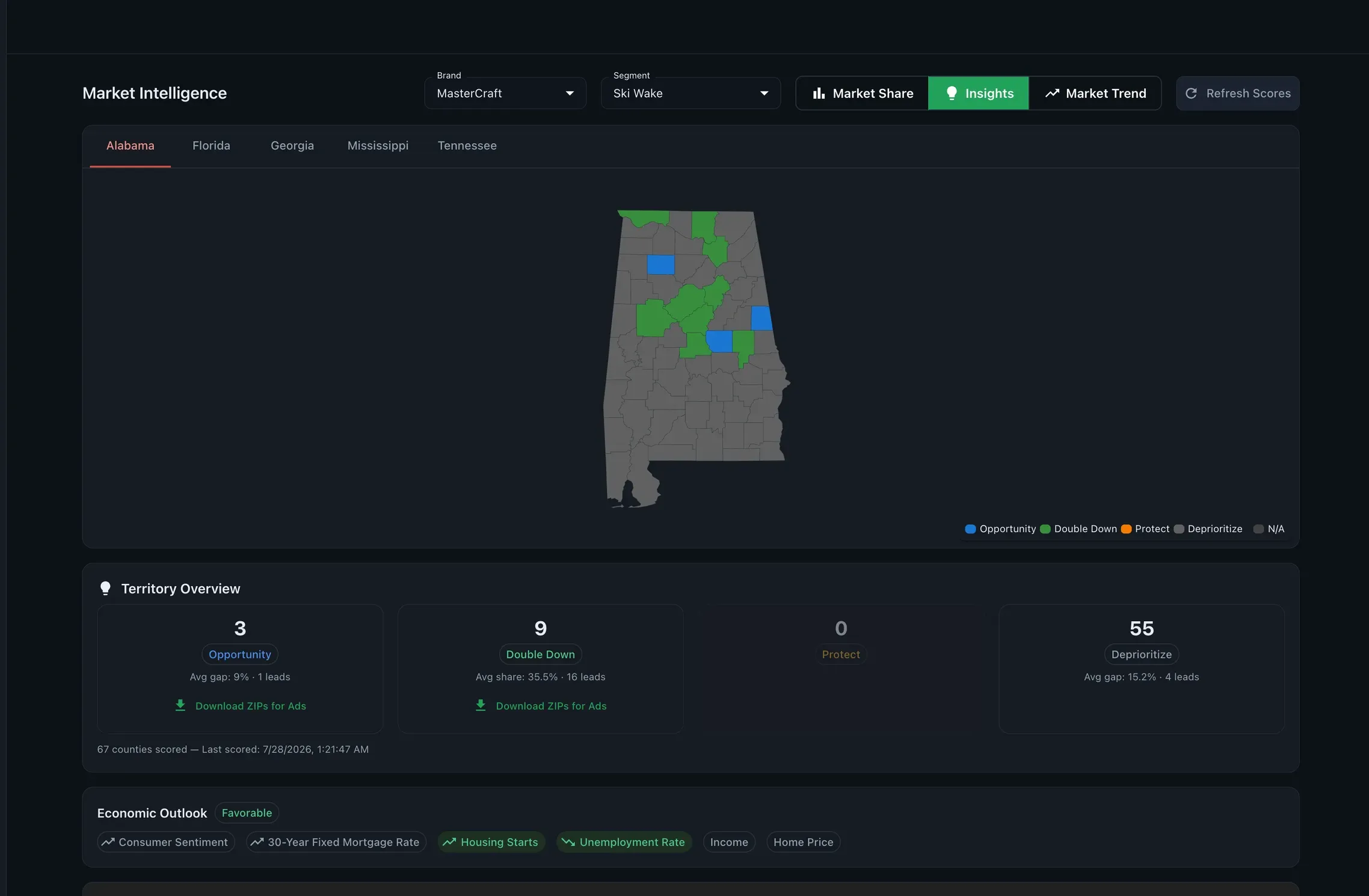Click the Housing Starts upward trend icon
This screenshot has height=896, width=1369.
point(449,842)
